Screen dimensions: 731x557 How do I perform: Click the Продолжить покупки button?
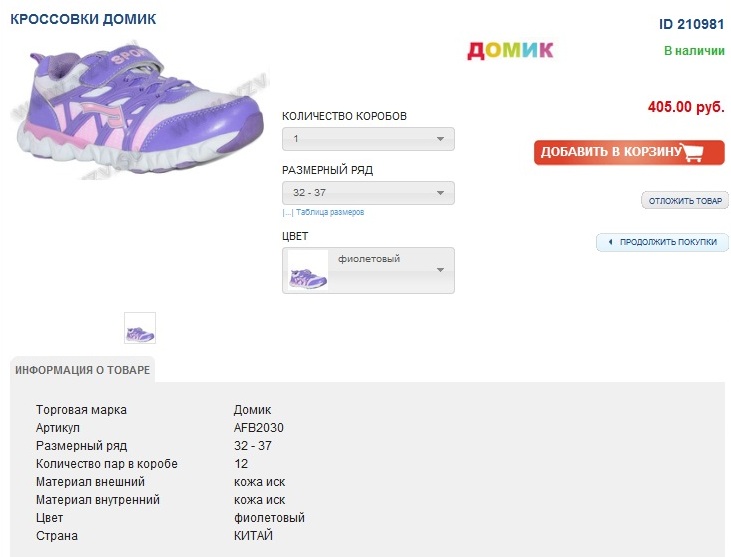point(668,242)
